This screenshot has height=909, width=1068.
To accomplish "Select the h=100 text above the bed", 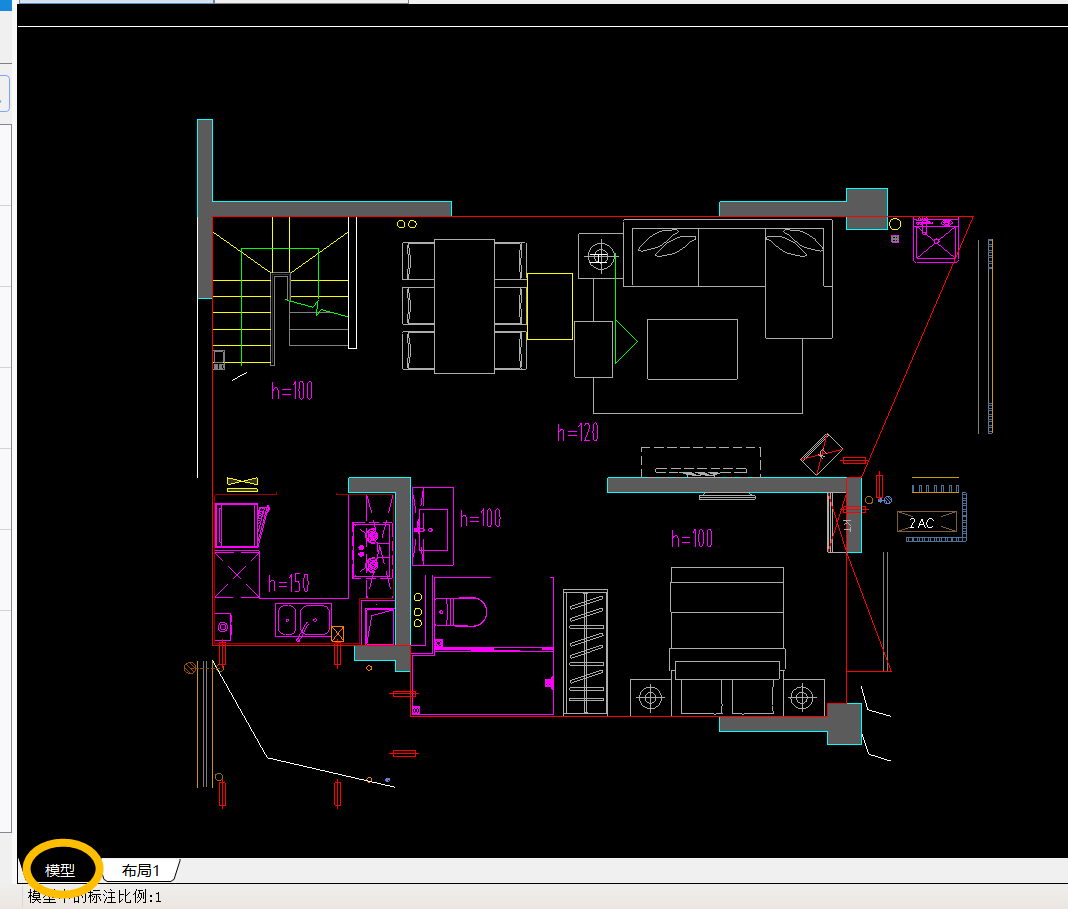I will (x=692, y=539).
